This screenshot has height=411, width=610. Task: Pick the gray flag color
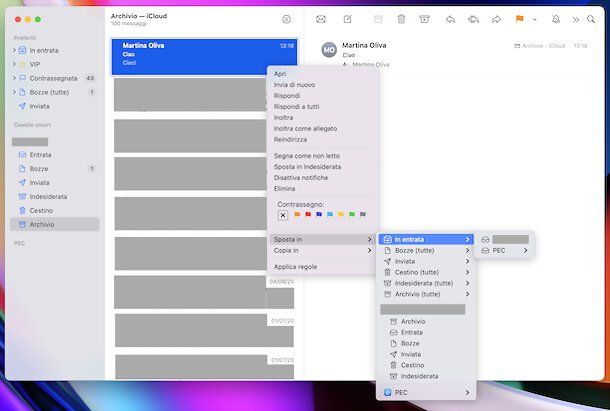(363, 214)
